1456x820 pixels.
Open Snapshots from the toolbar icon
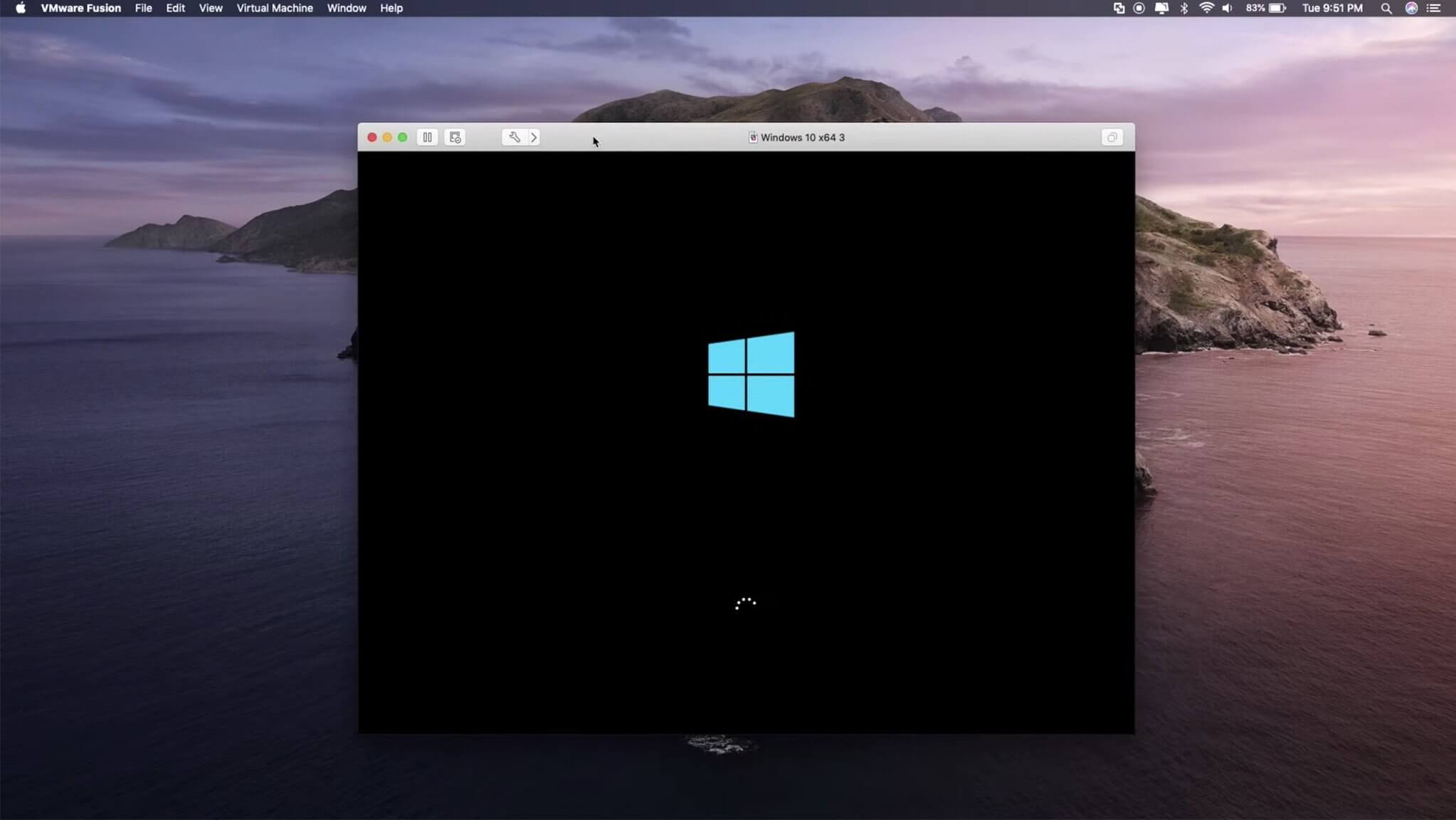(x=455, y=137)
